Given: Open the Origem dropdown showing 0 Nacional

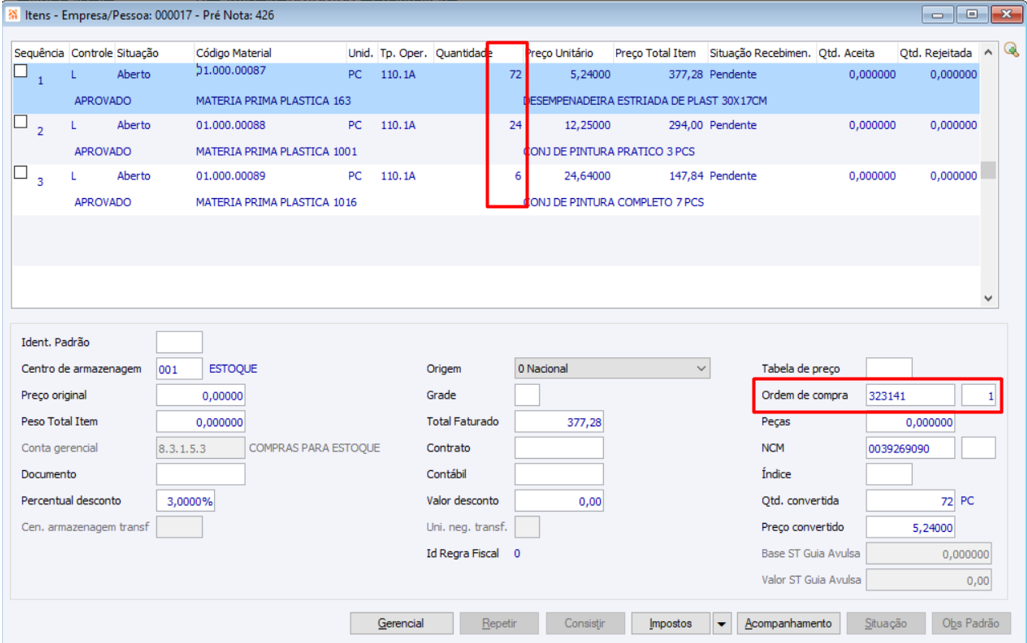Looking at the screenshot, I should click(612, 369).
